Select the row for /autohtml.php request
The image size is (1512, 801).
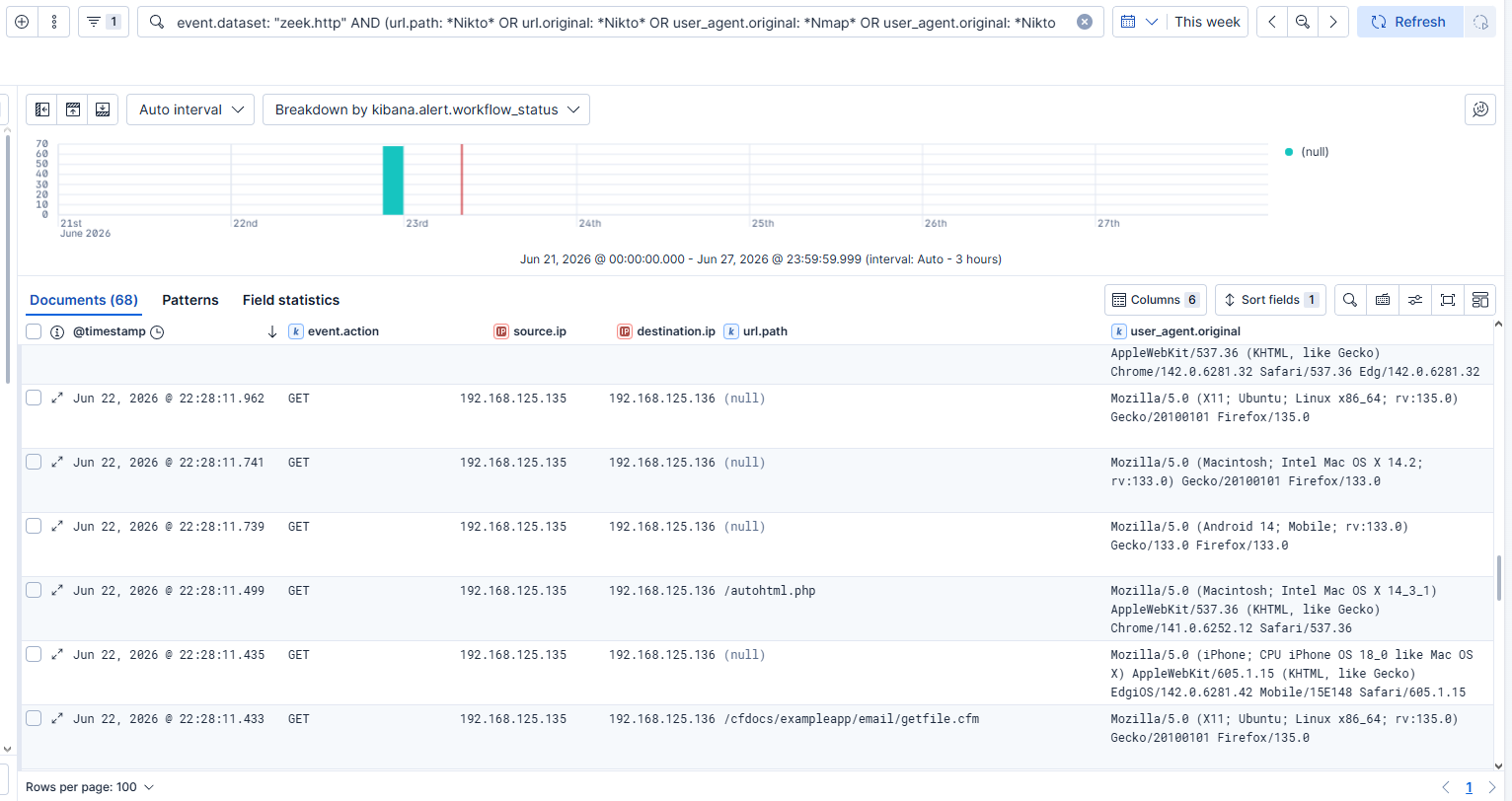pyautogui.click(x=34, y=590)
